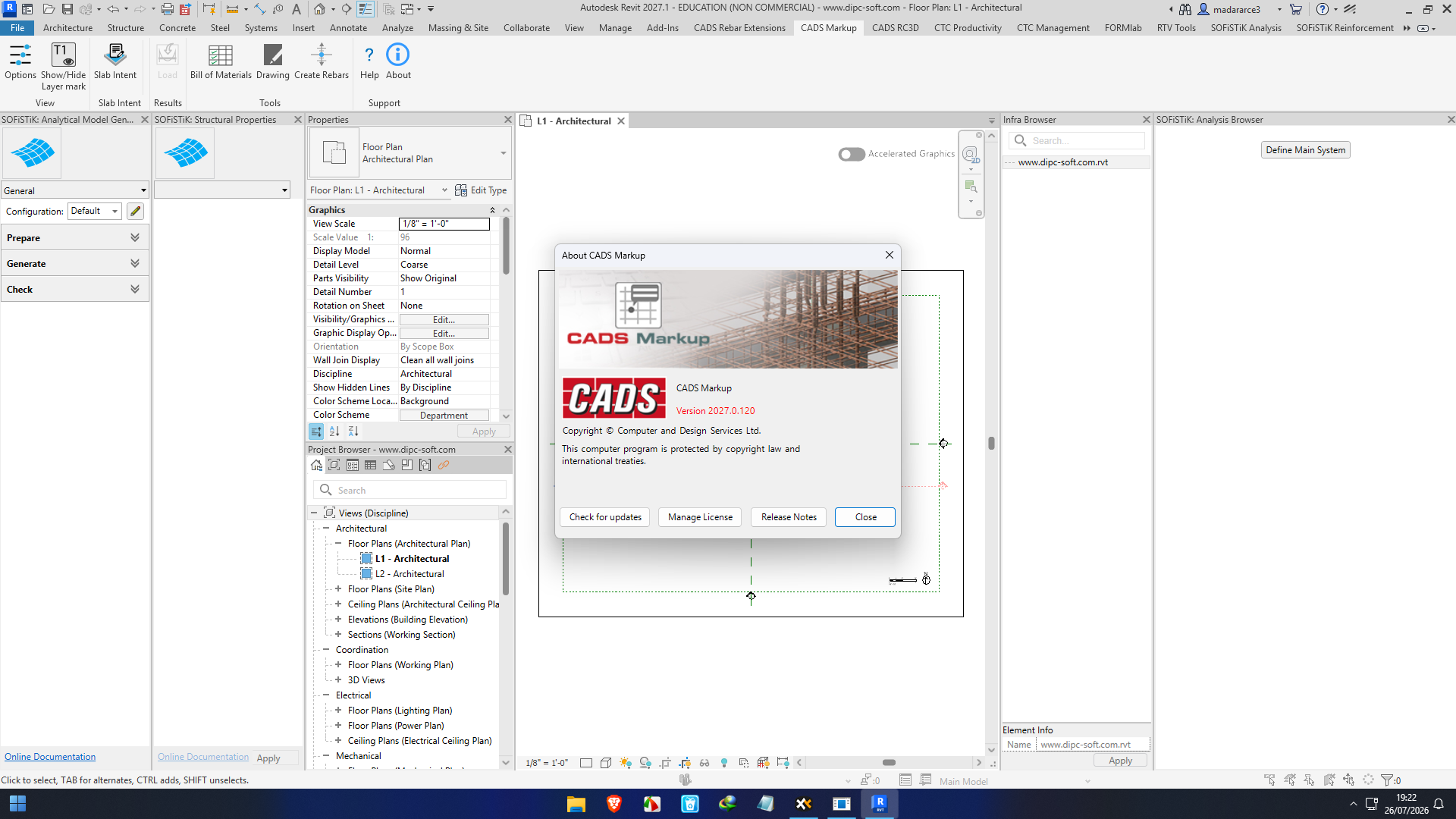The height and width of the screenshot is (819, 1456).
Task: Open the Structure ribbon tab
Action: point(126,28)
